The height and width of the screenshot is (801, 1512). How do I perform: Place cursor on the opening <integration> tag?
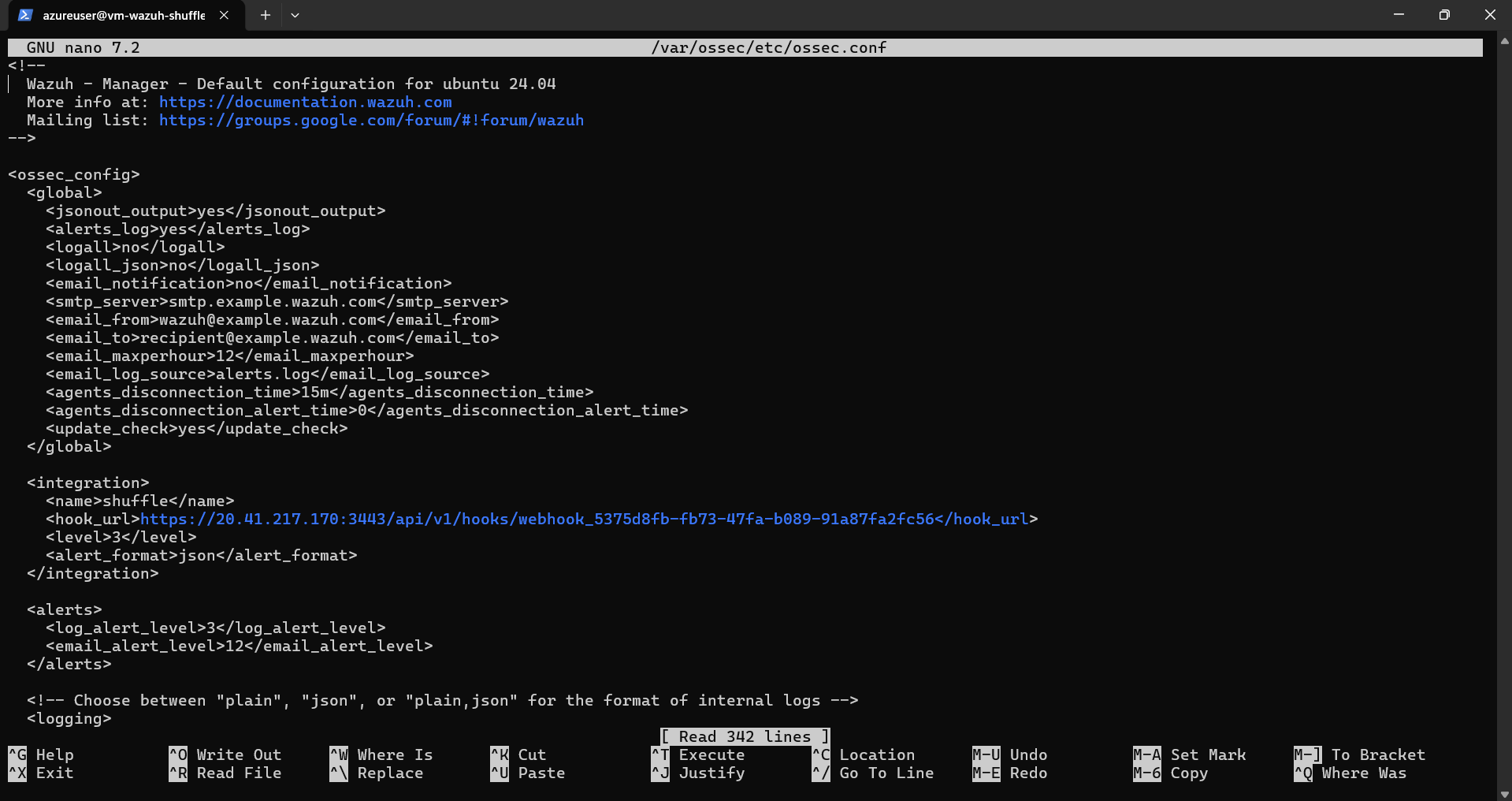(x=88, y=482)
